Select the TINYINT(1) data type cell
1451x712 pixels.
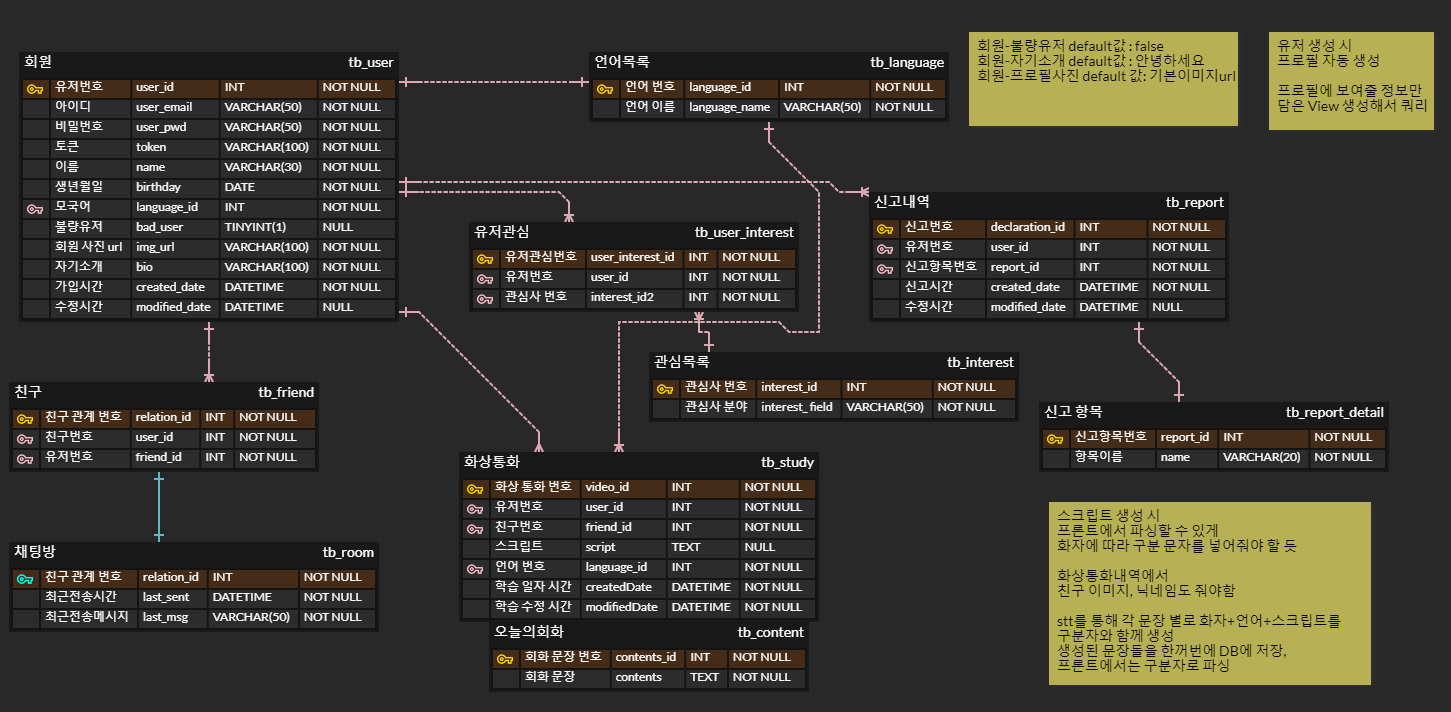(268, 228)
